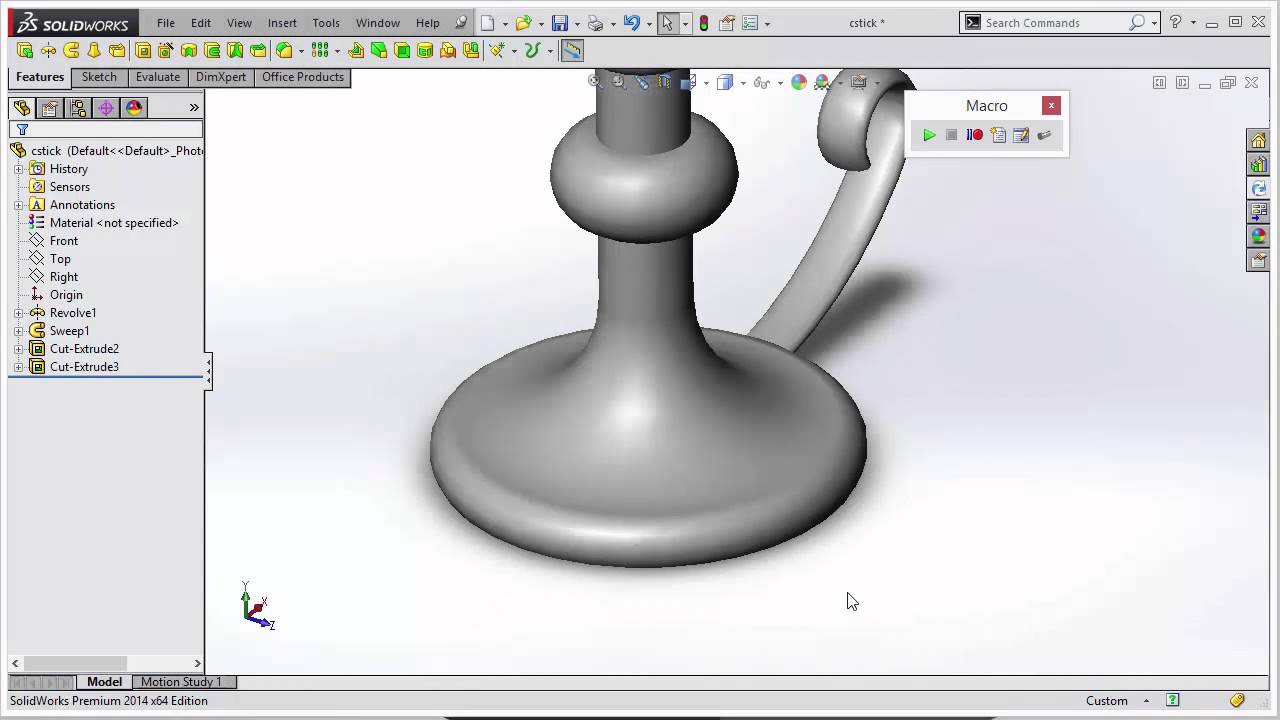Select the Revolved Boss/Base tool

(48, 50)
